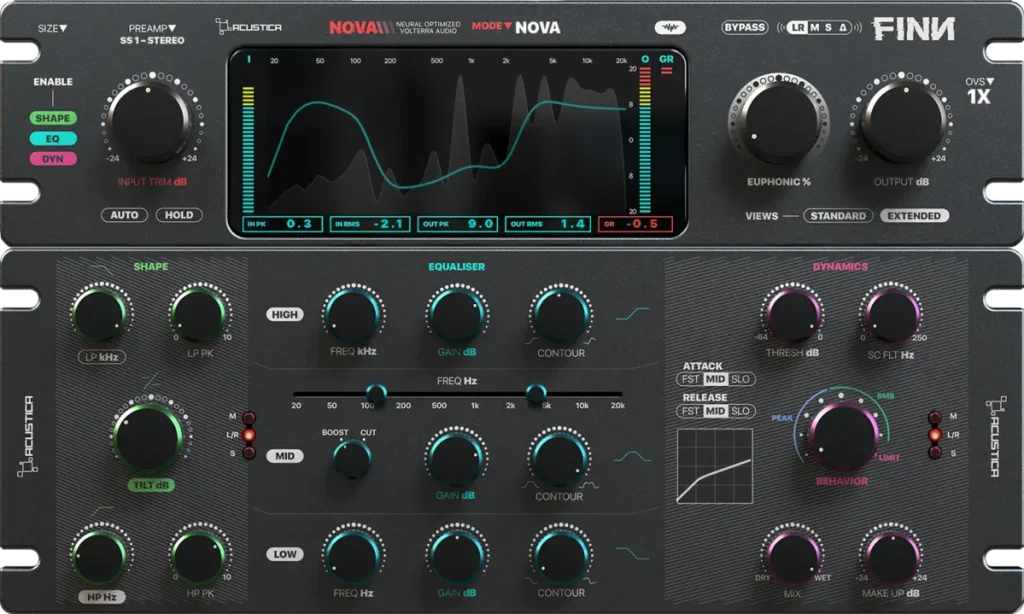Select S LED in Shape section
The height and width of the screenshot is (614, 1024).
(x=249, y=453)
